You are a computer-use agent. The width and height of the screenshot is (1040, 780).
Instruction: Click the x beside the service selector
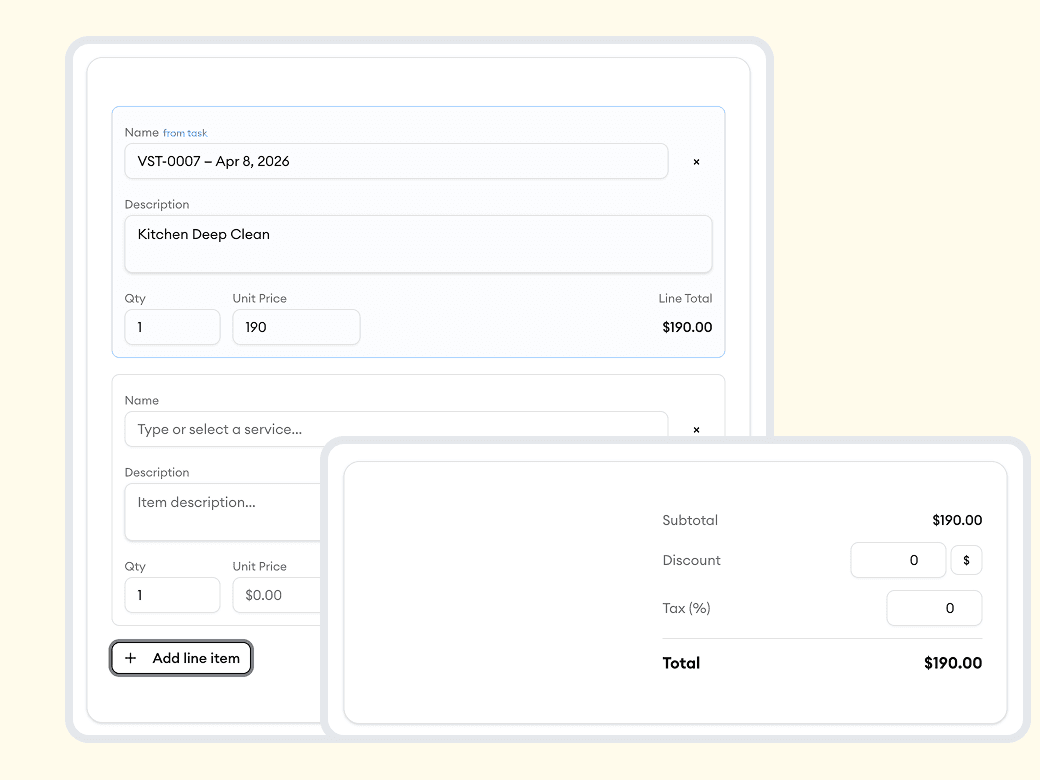pyautogui.click(x=696, y=430)
